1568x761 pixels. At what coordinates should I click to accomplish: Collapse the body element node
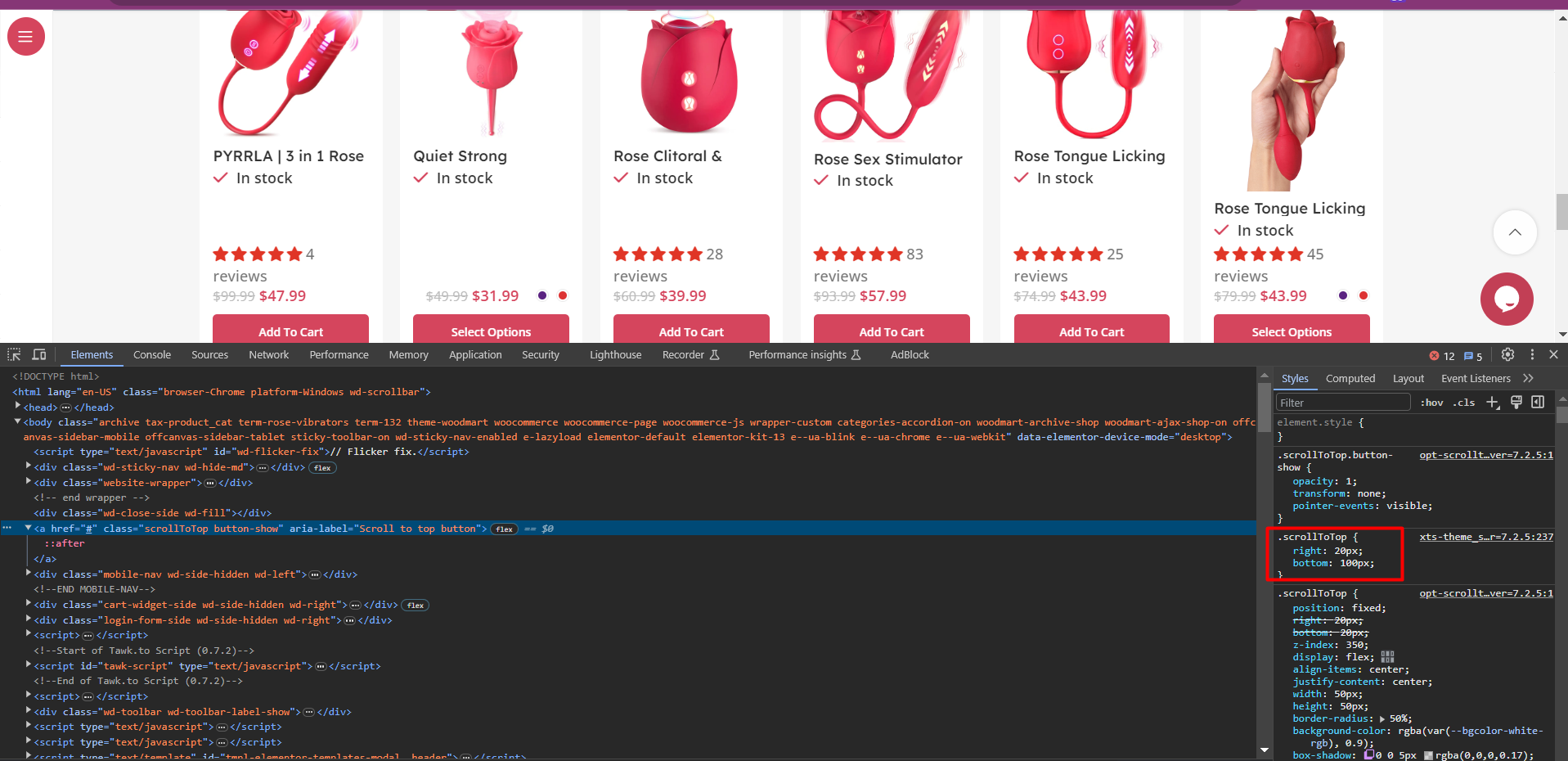click(17, 422)
